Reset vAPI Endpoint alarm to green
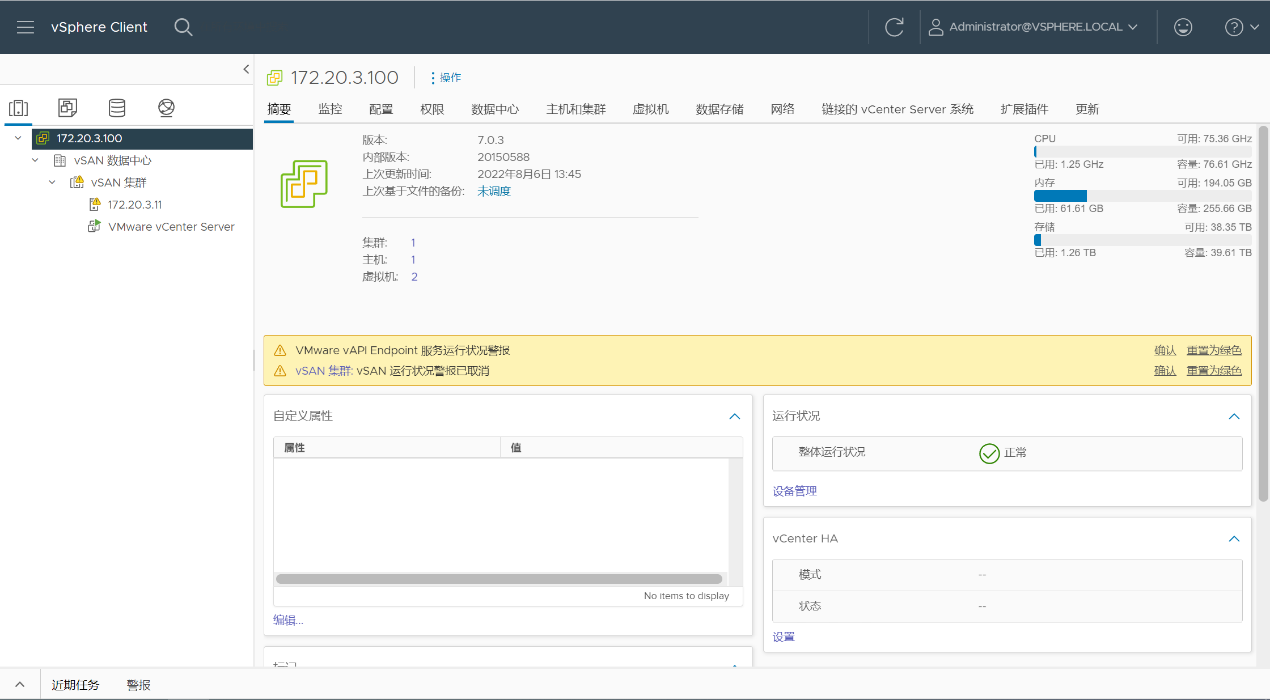The image size is (1270, 700). click(x=1214, y=351)
